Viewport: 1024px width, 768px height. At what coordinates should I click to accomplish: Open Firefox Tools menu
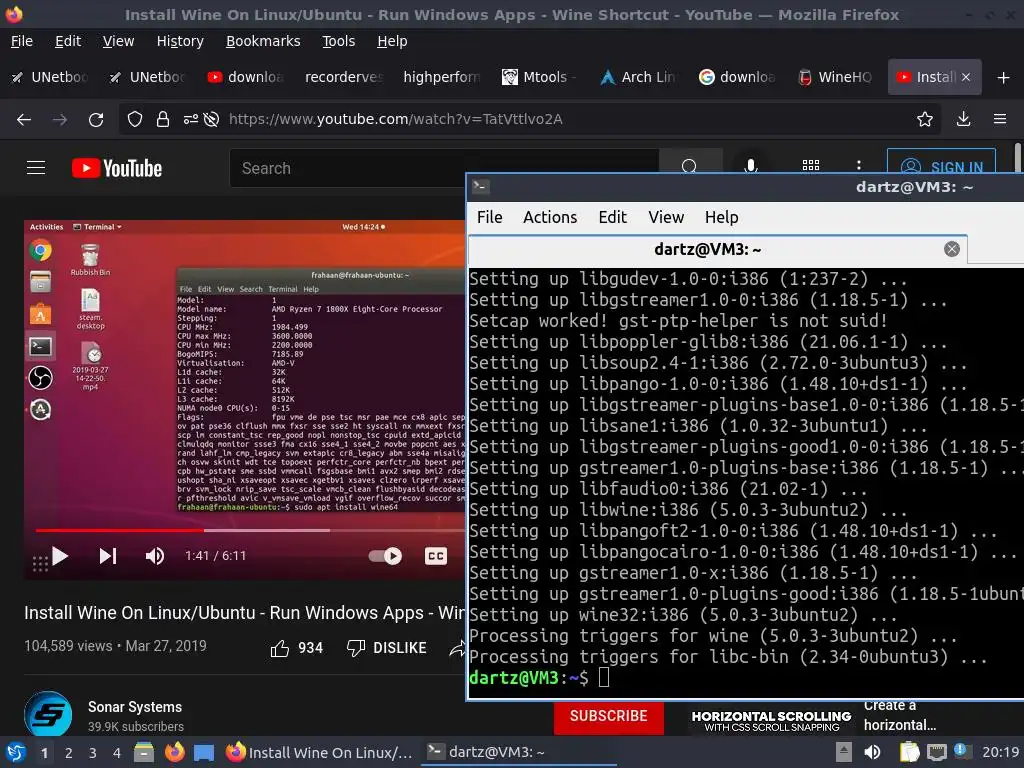338,41
